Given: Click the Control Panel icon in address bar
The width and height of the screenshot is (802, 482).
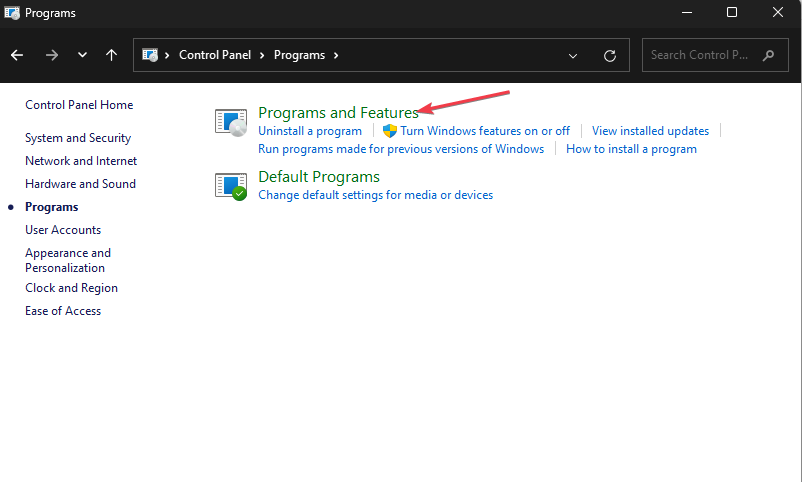Looking at the screenshot, I should click(x=150, y=55).
